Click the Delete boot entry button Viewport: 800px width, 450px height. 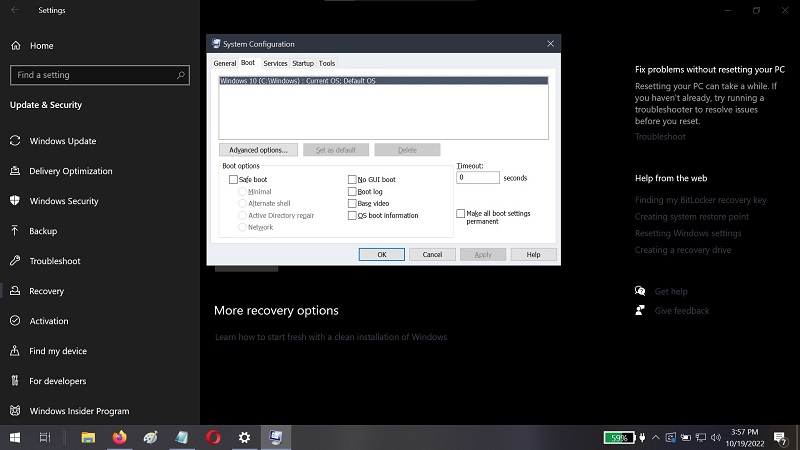[x=407, y=150]
